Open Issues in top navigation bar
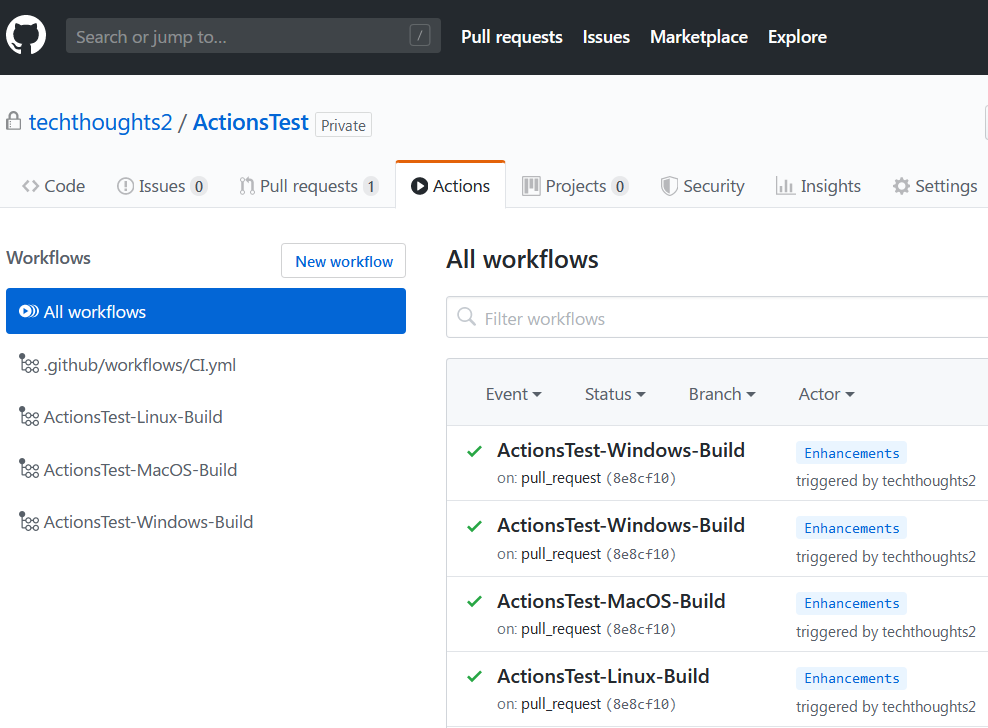The image size is (988, 728). (x=606, y=37)
